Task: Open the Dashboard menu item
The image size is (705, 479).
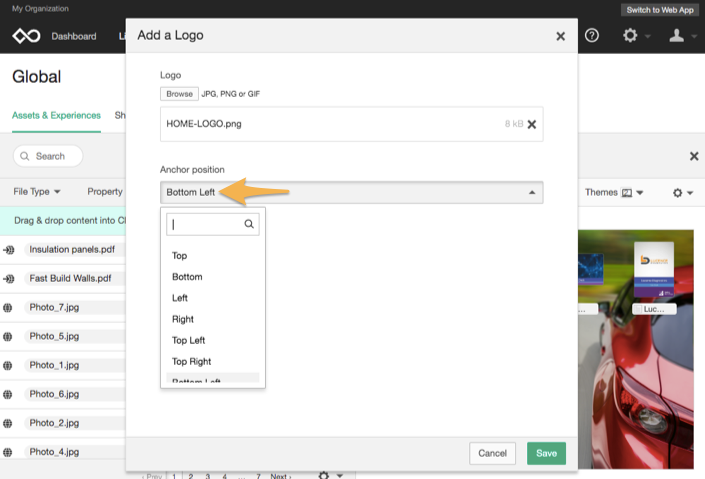Action: pos(74,36)
